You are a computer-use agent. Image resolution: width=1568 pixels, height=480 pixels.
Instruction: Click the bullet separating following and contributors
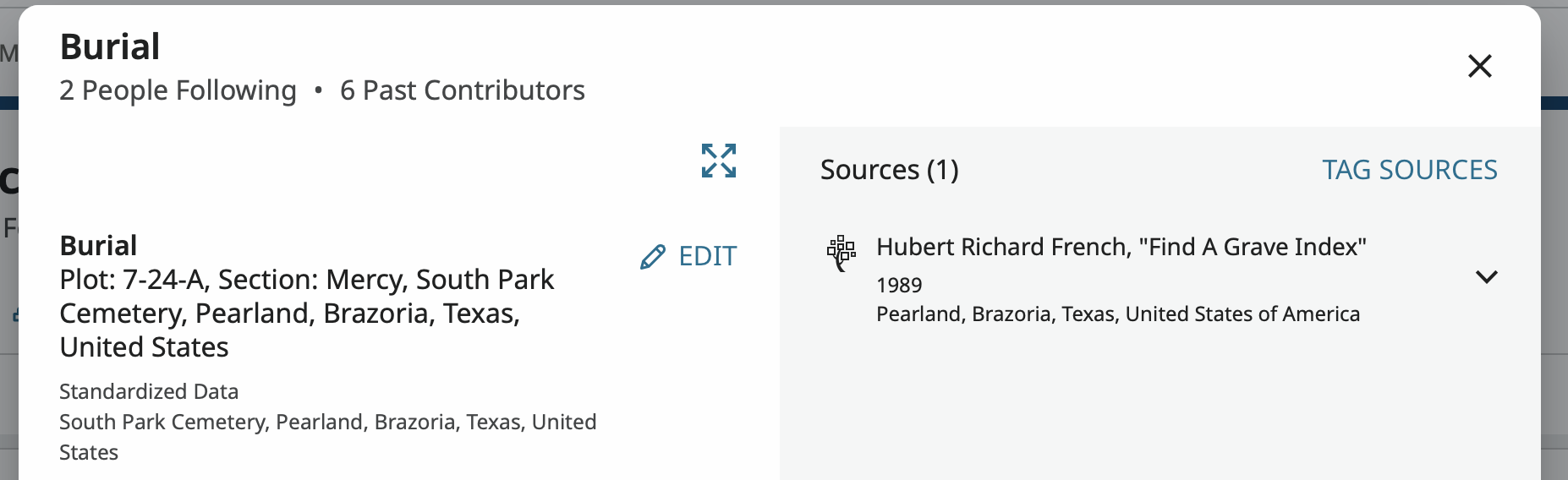[318, 90]
